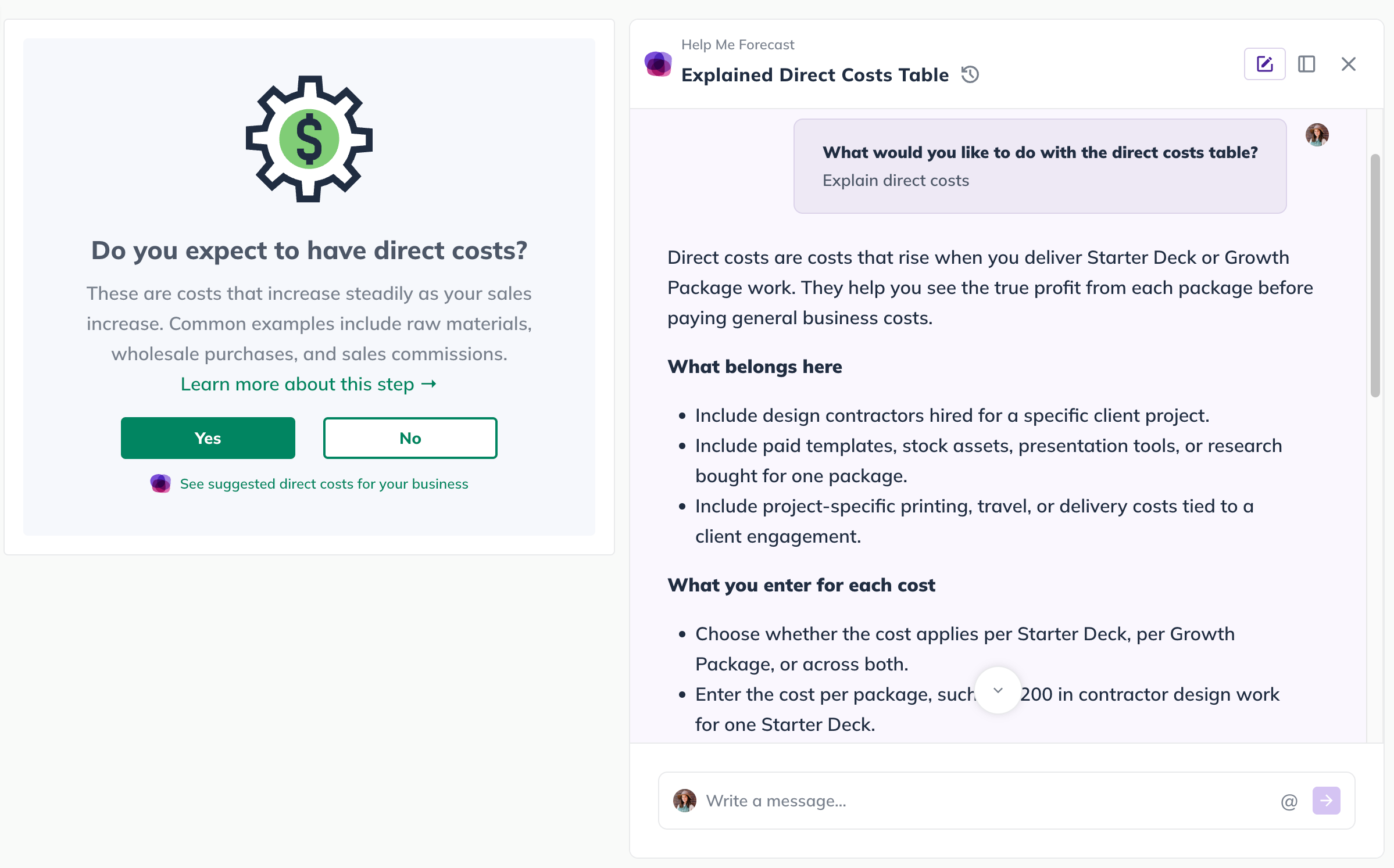Close the Help Me Forecast panel

(1348, 64)
